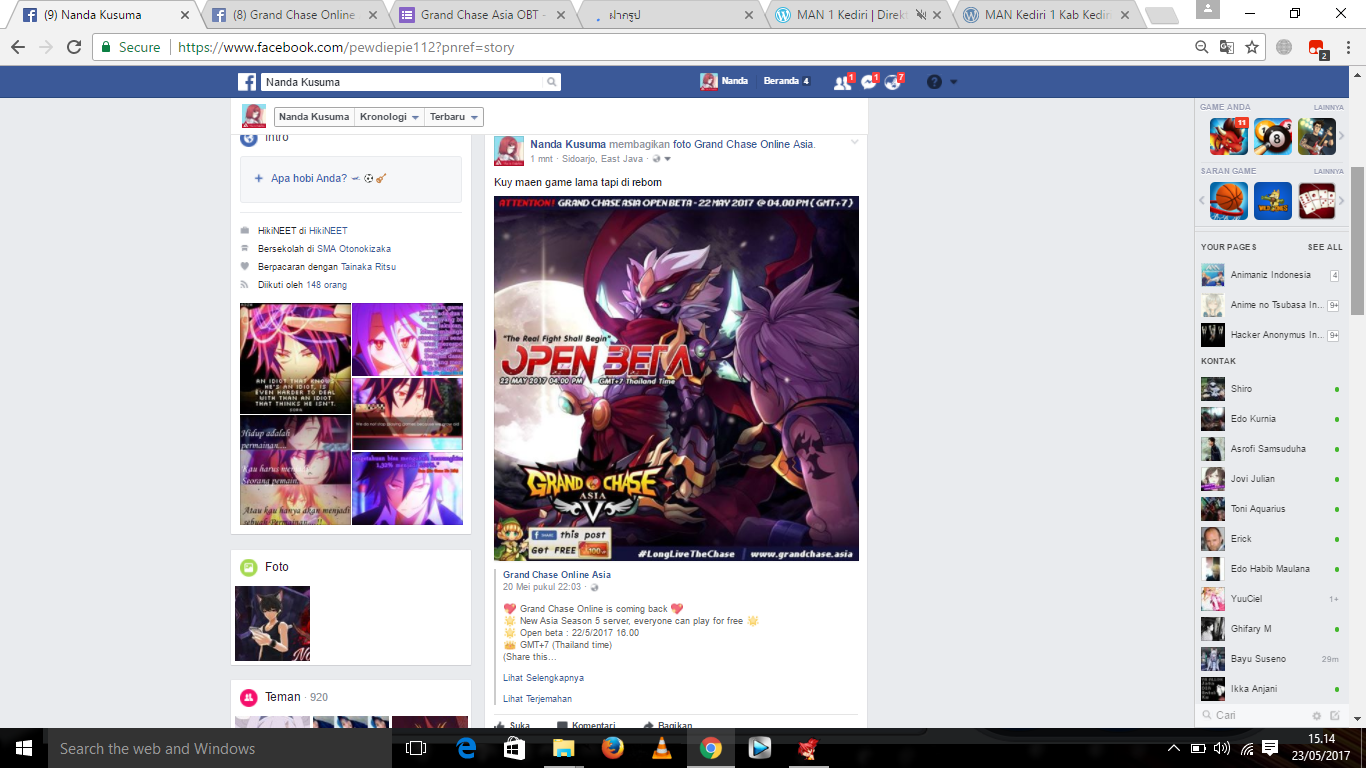Click the magnifier button in Facebook search
1366x768 pixels.
tap(551, 82)
